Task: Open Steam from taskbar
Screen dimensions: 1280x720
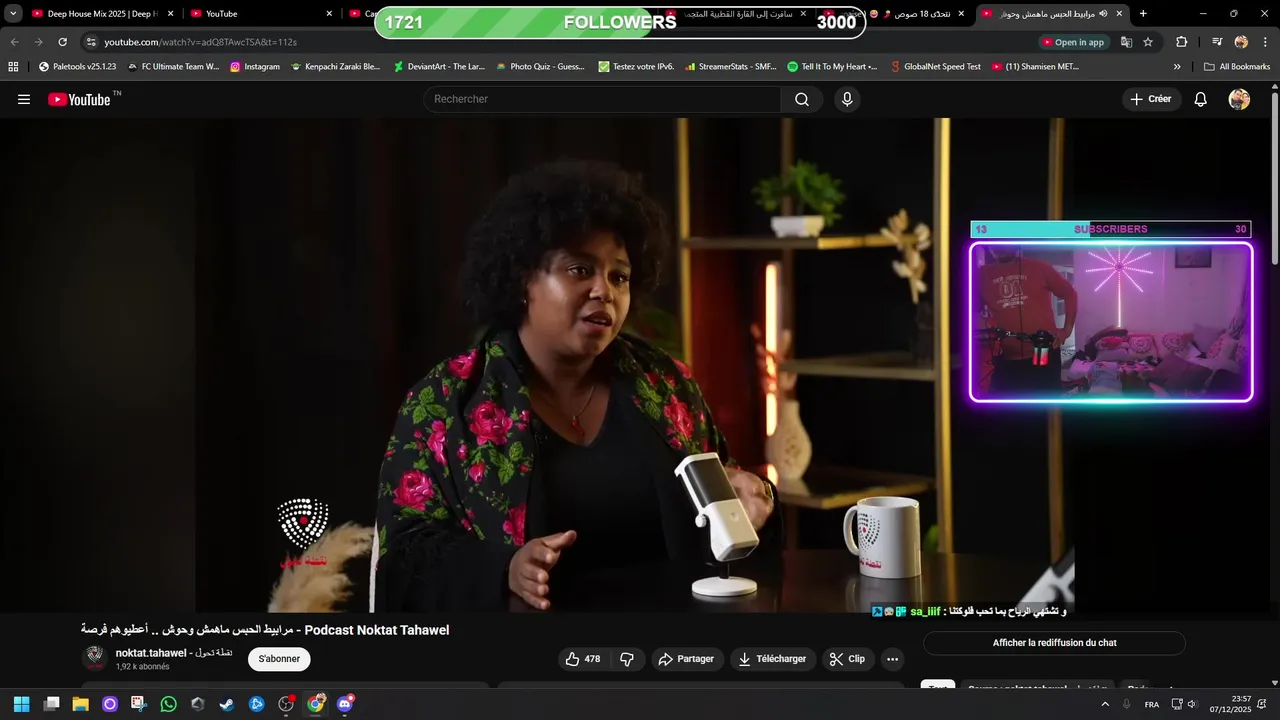Action: click(x=227, y=704)
